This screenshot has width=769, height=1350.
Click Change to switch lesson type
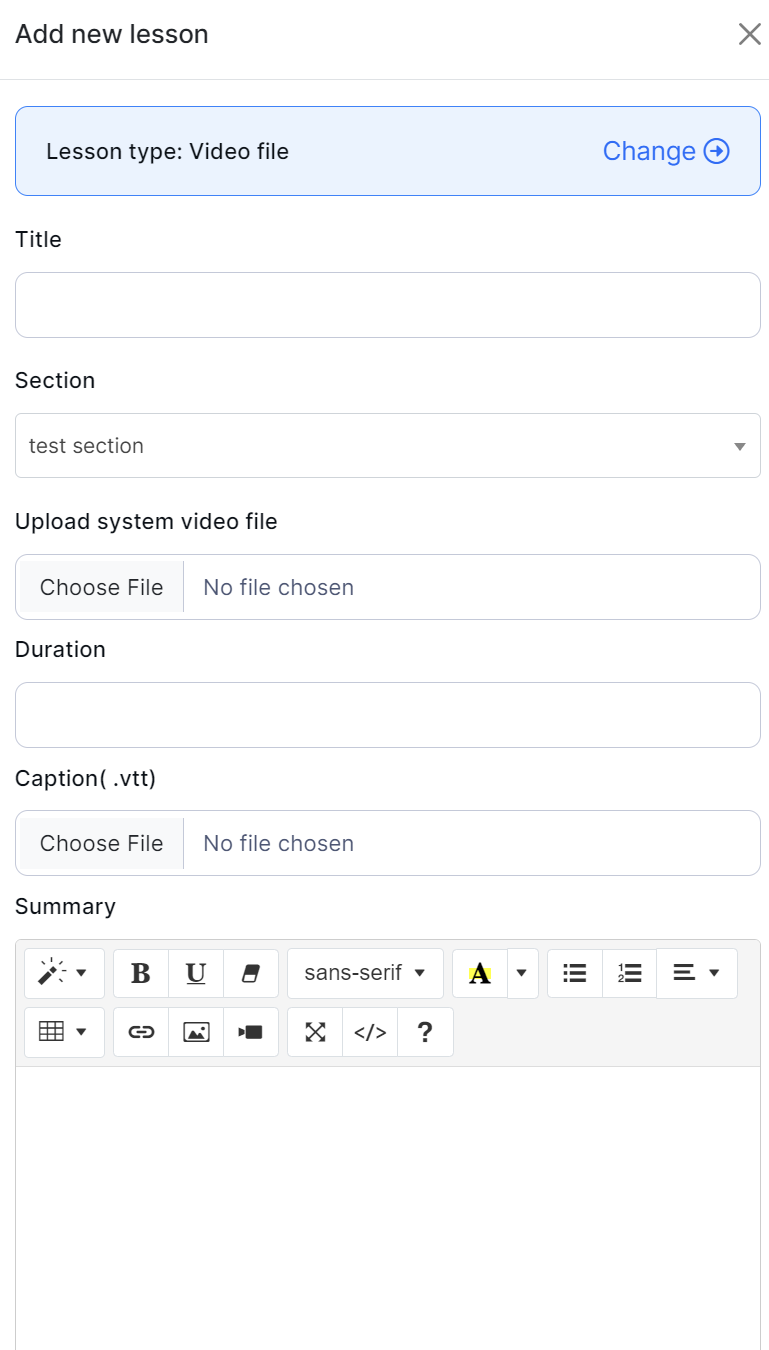point(665,151)
